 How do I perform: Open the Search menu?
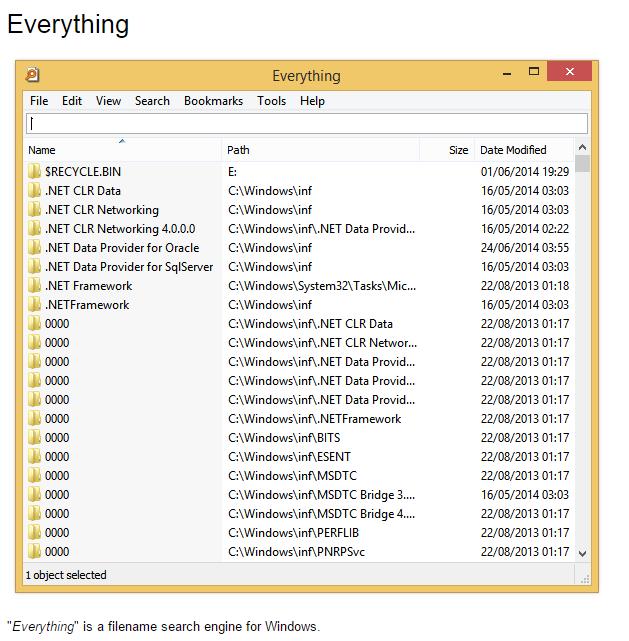[x=152, y=101]
